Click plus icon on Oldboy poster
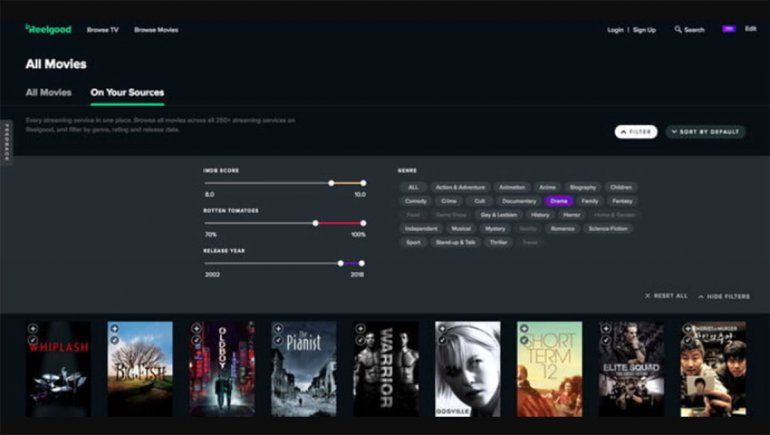This screenshot has height=435, width=770. click(x=196, y=328)
